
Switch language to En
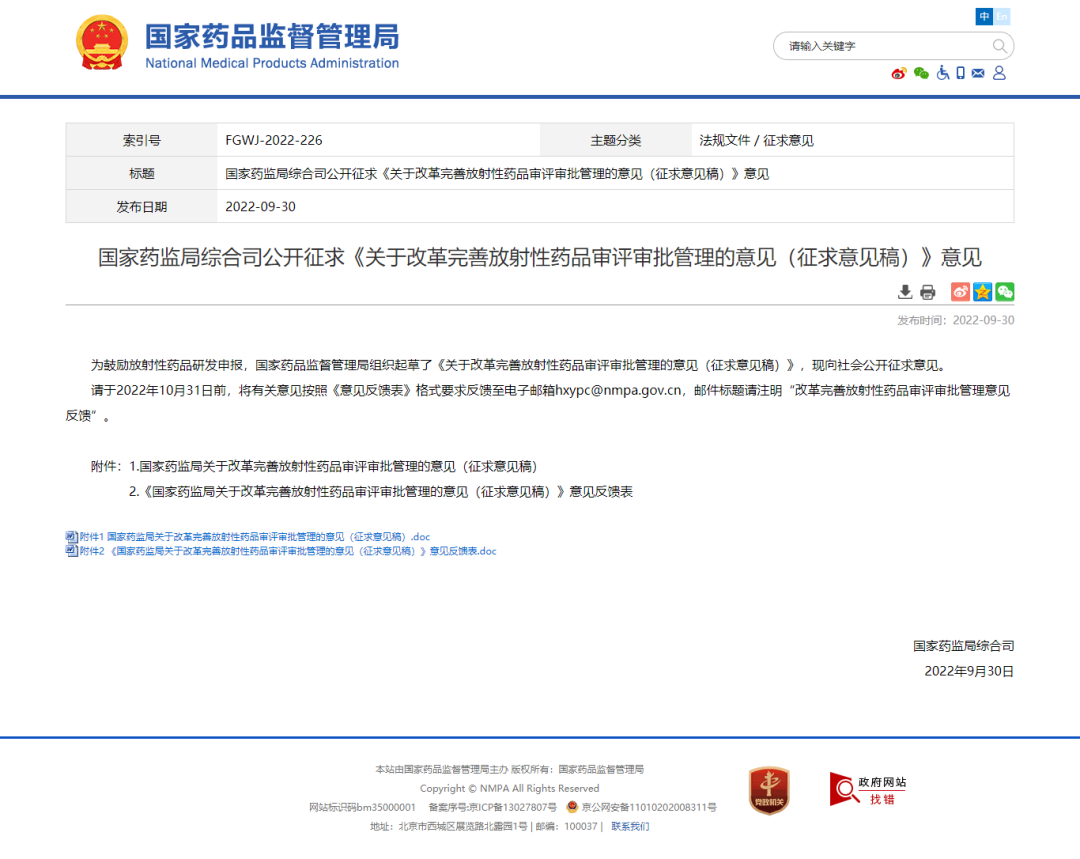[1002, 16]
